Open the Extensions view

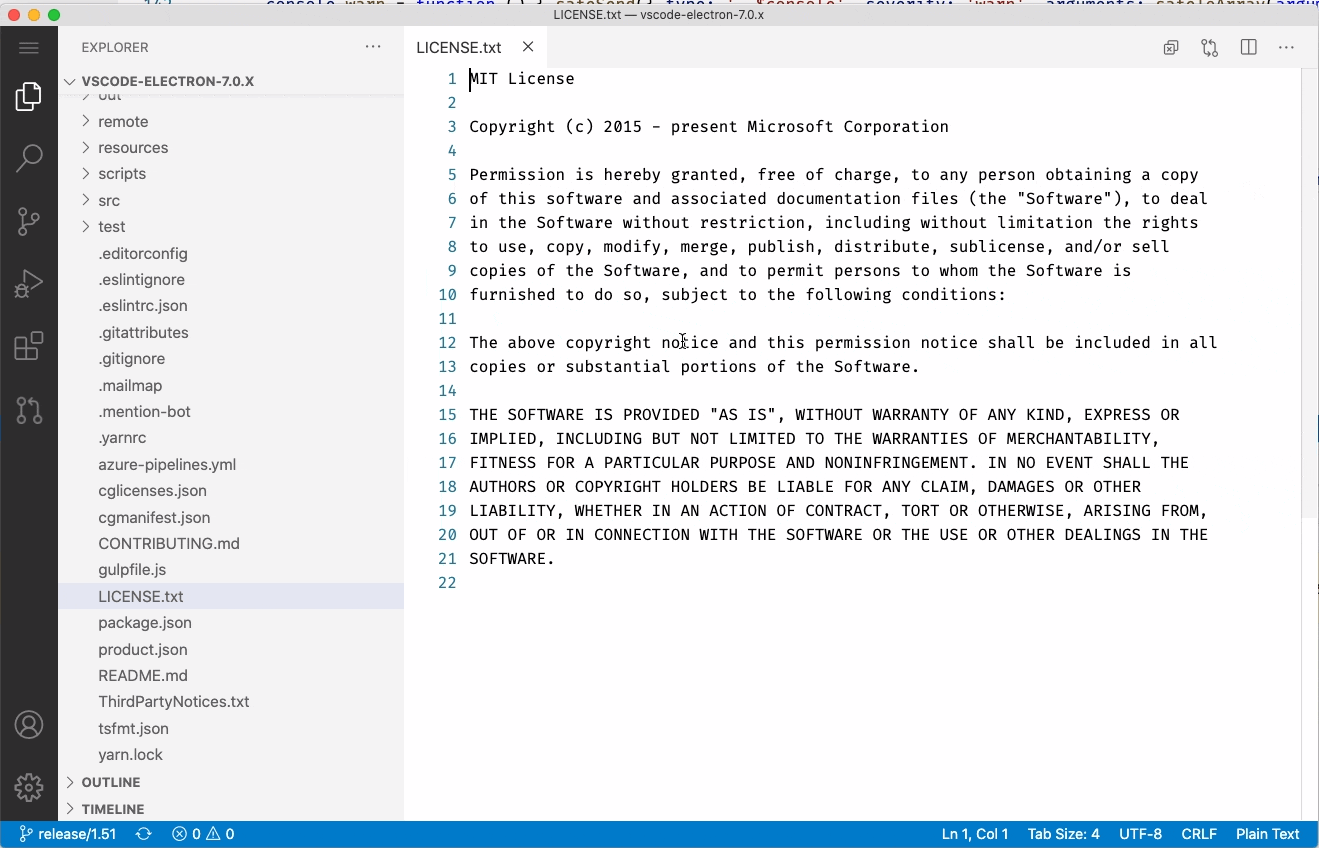pos(29,346)
